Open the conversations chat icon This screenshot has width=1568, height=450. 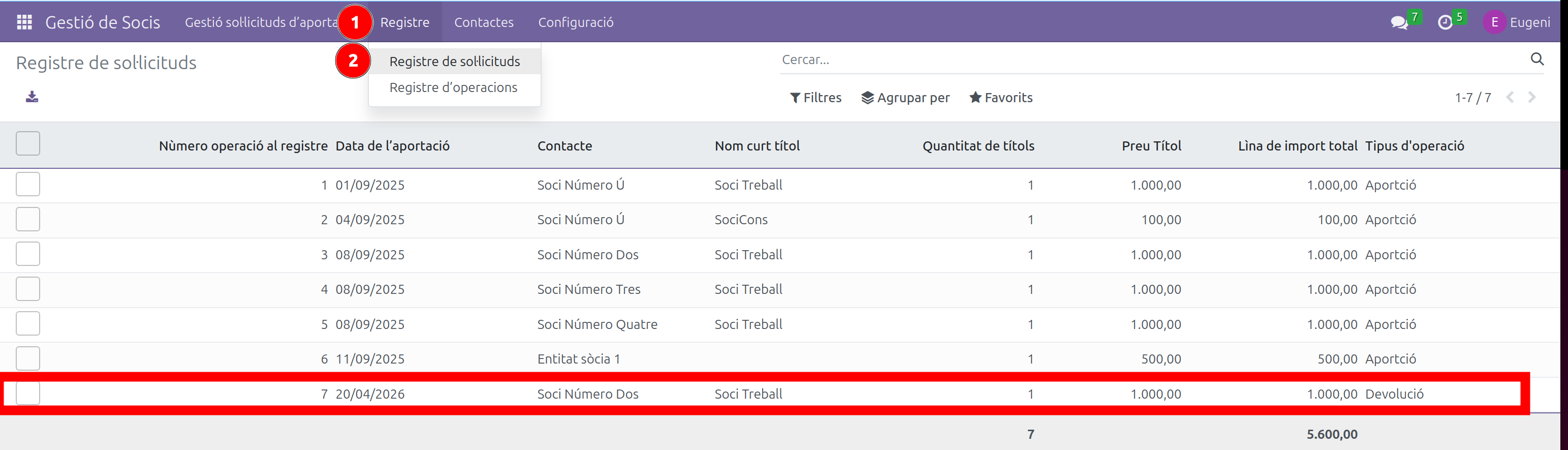pyautogui.click(x=1399, y=22)
